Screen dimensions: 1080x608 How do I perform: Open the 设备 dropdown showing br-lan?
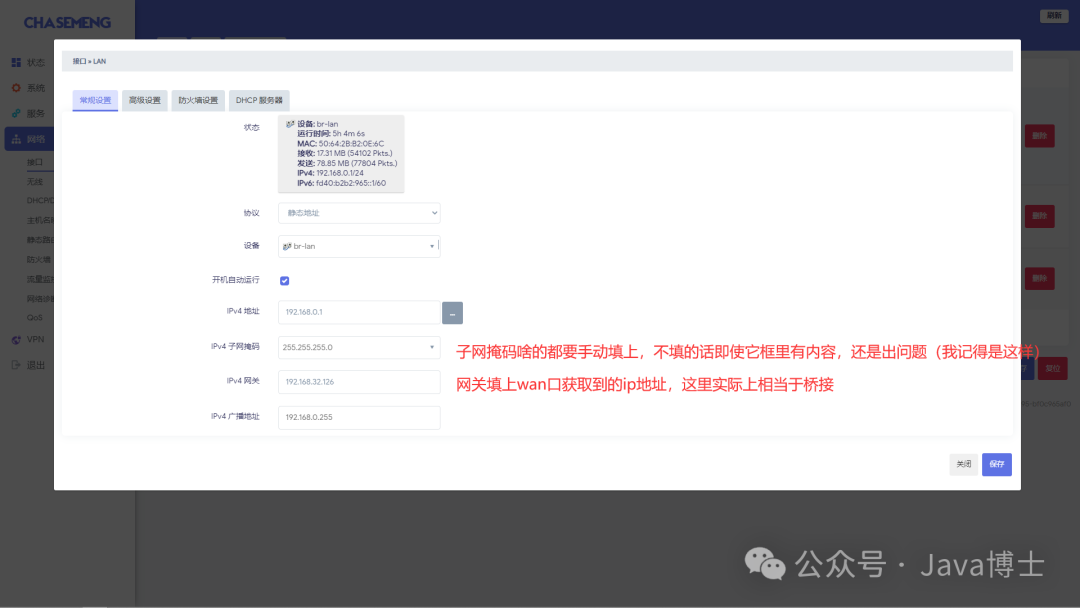[358, 246]
